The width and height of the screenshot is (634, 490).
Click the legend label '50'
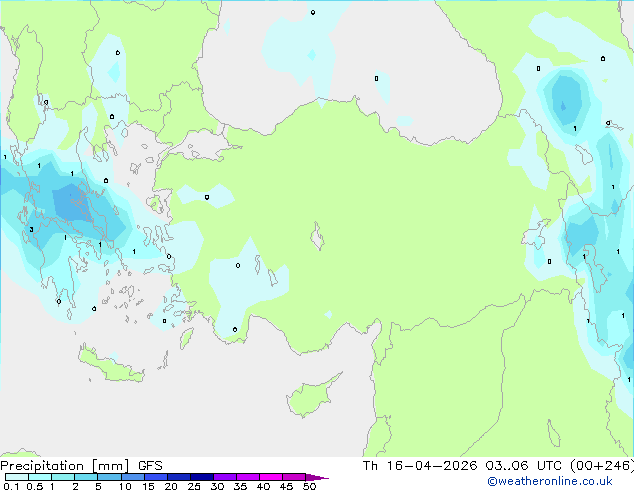pos(309,486)
